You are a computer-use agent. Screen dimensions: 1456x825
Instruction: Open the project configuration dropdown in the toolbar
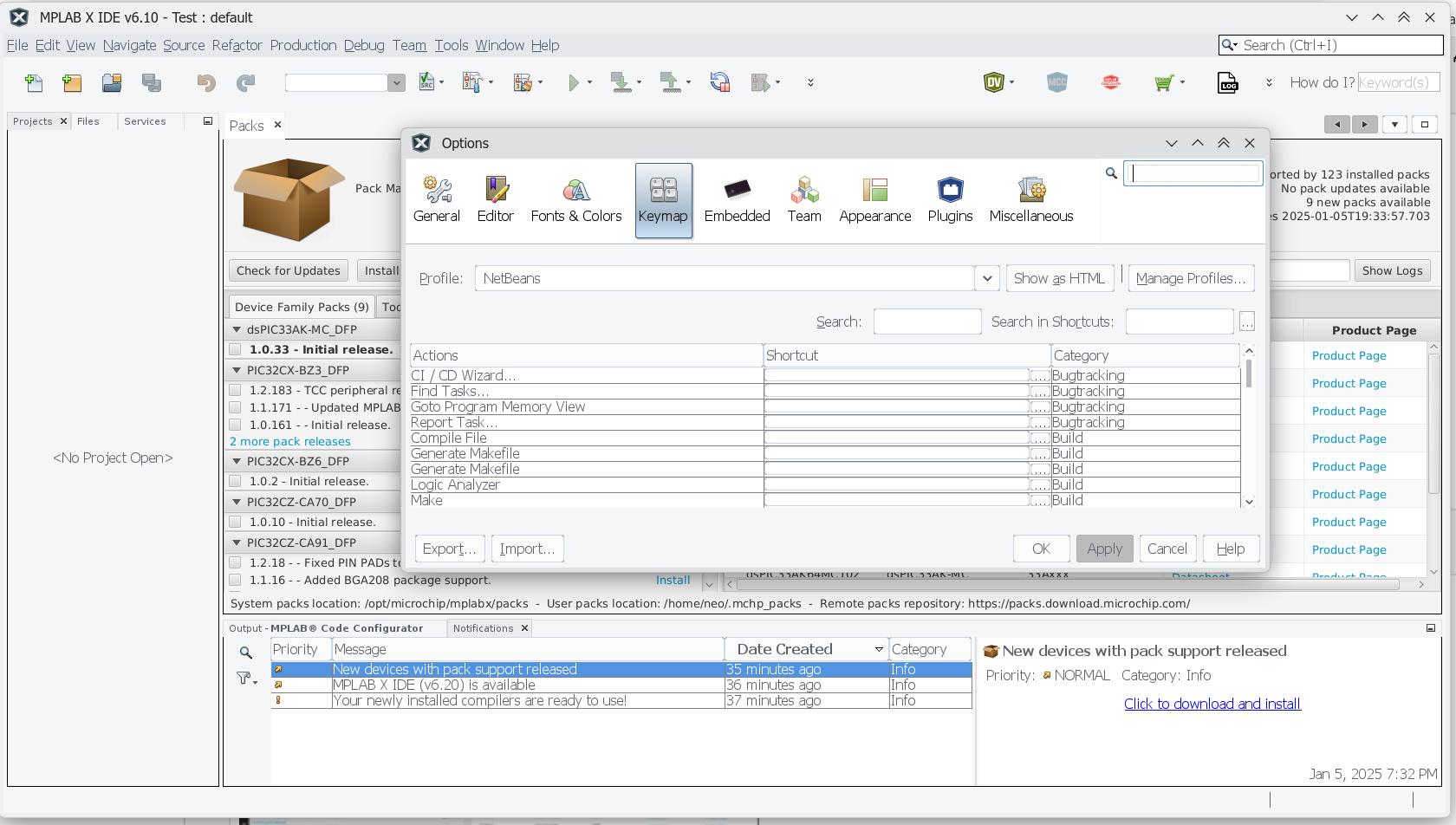[x=396, y=82]
